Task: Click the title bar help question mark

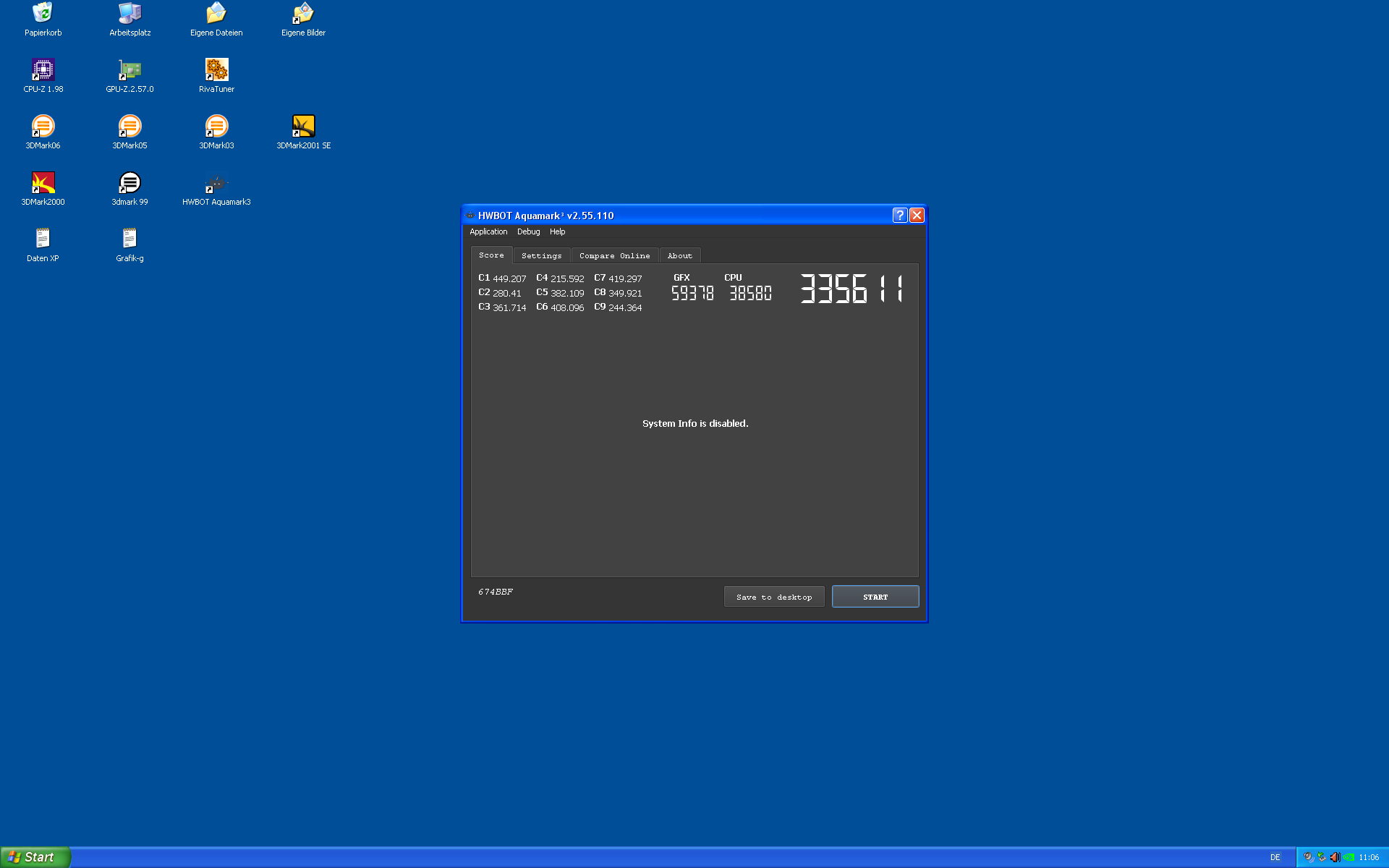Action: click(899, 215)
